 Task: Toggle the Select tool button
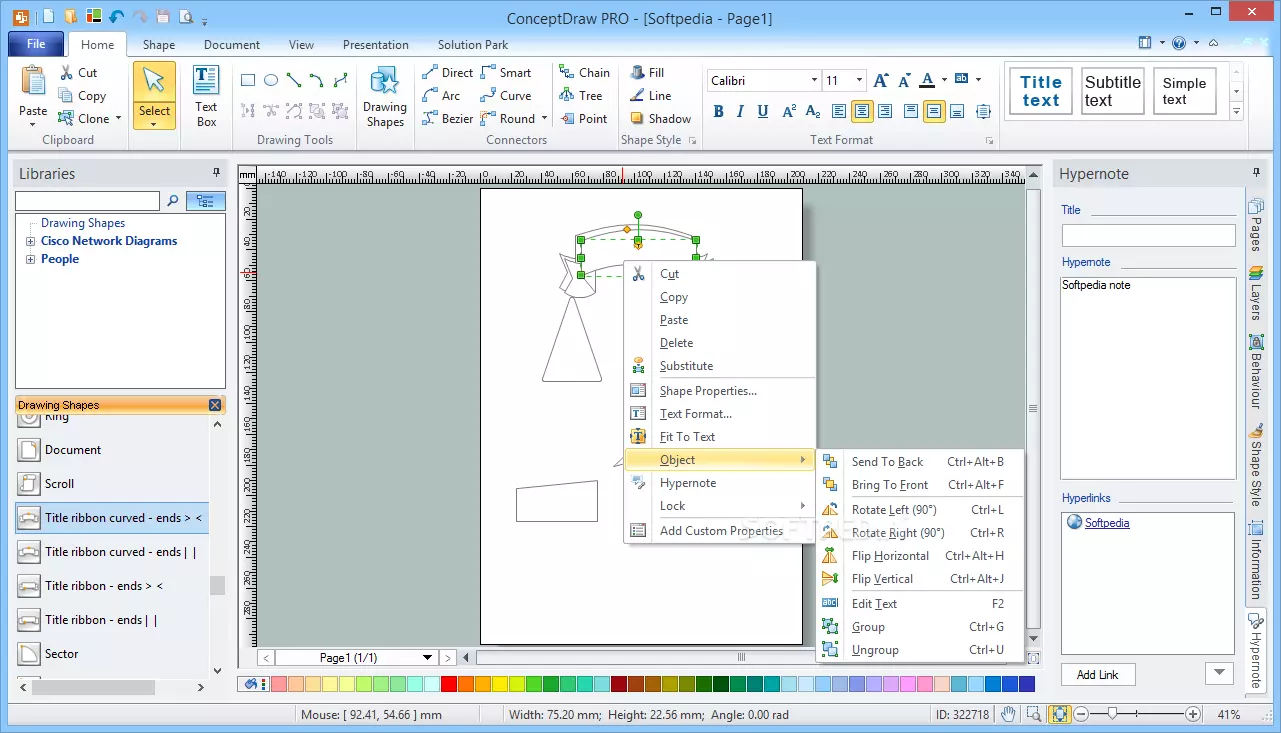point(154,97)
